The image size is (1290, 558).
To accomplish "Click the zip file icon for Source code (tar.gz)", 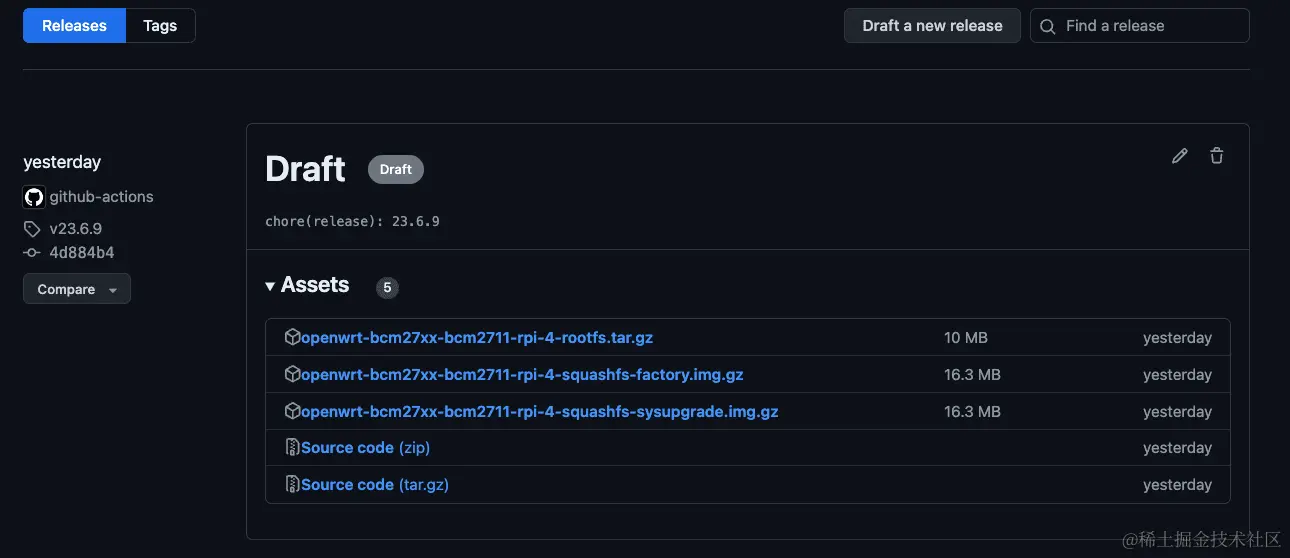I will 292,484.
